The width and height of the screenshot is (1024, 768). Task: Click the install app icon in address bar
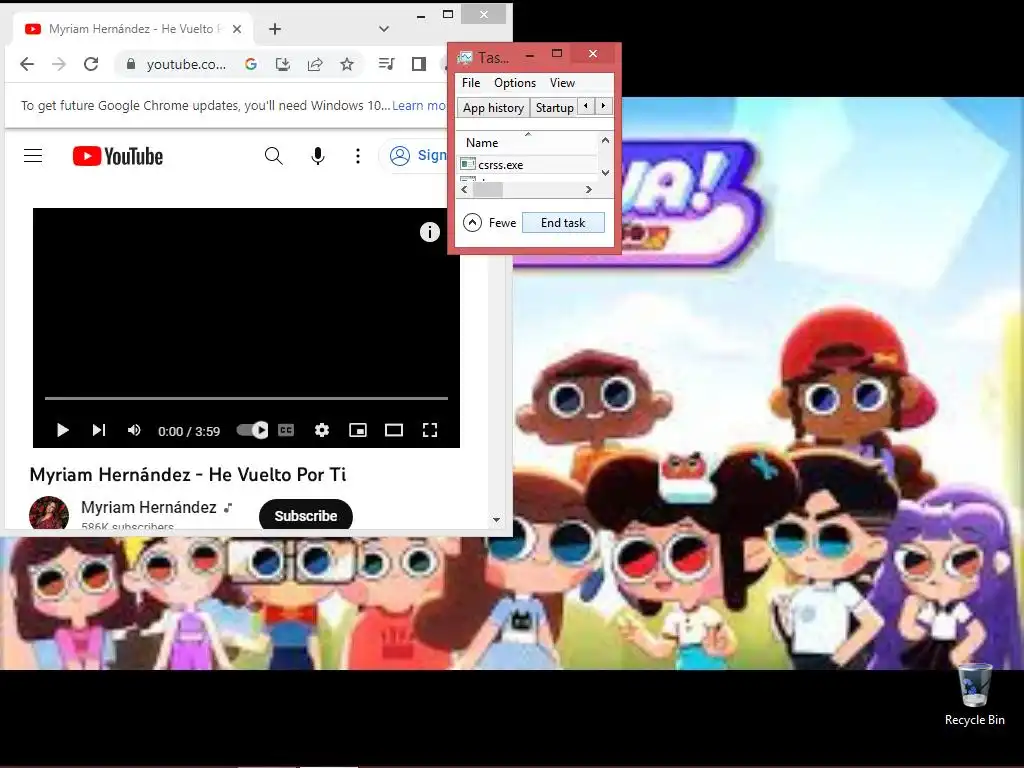(x=283, y=64)
